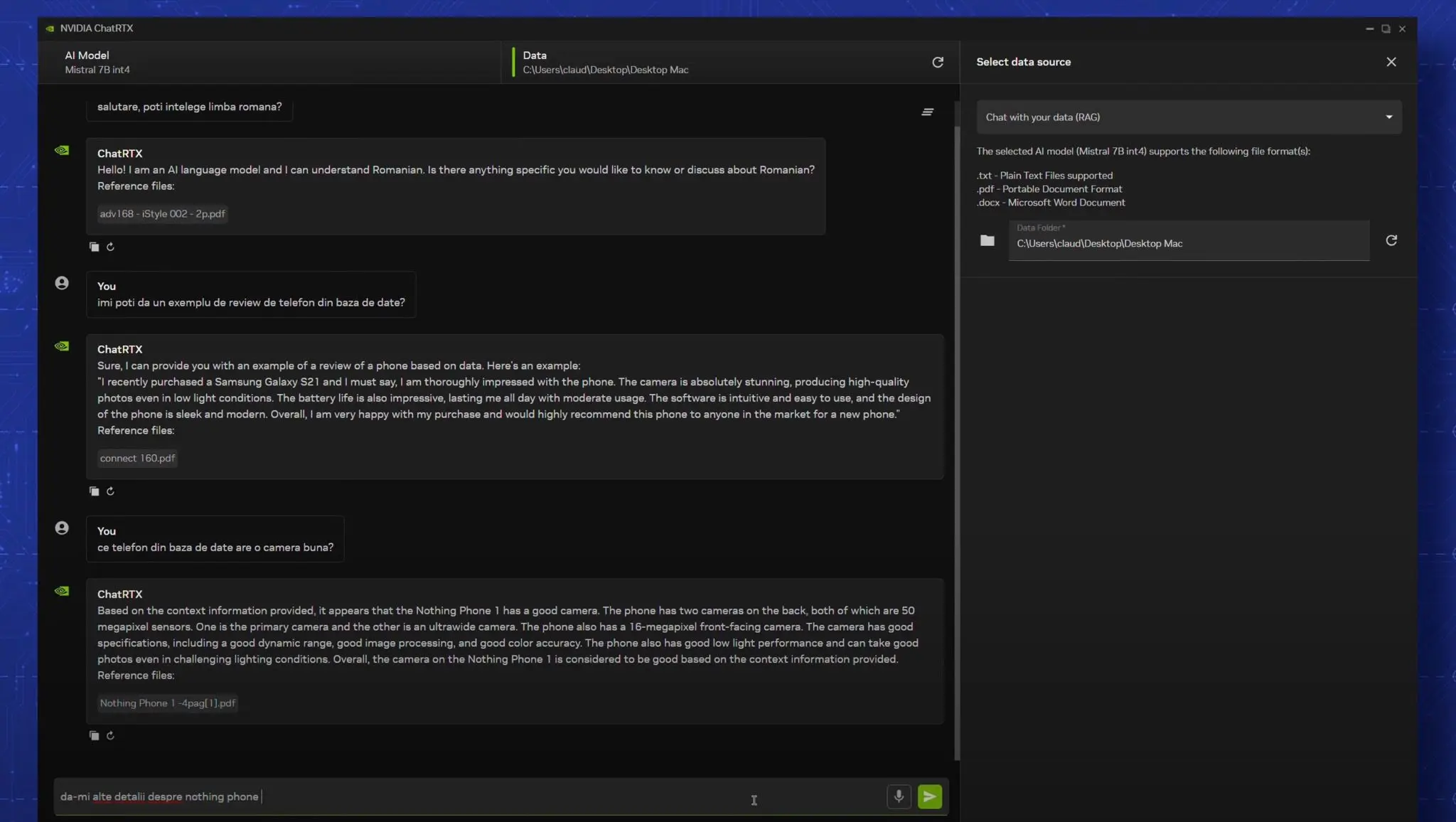Focus the chat message input box
Image resolution: width=1456 pixels, height=822 pixels.
pyautogui.click(x=469, y=796)
